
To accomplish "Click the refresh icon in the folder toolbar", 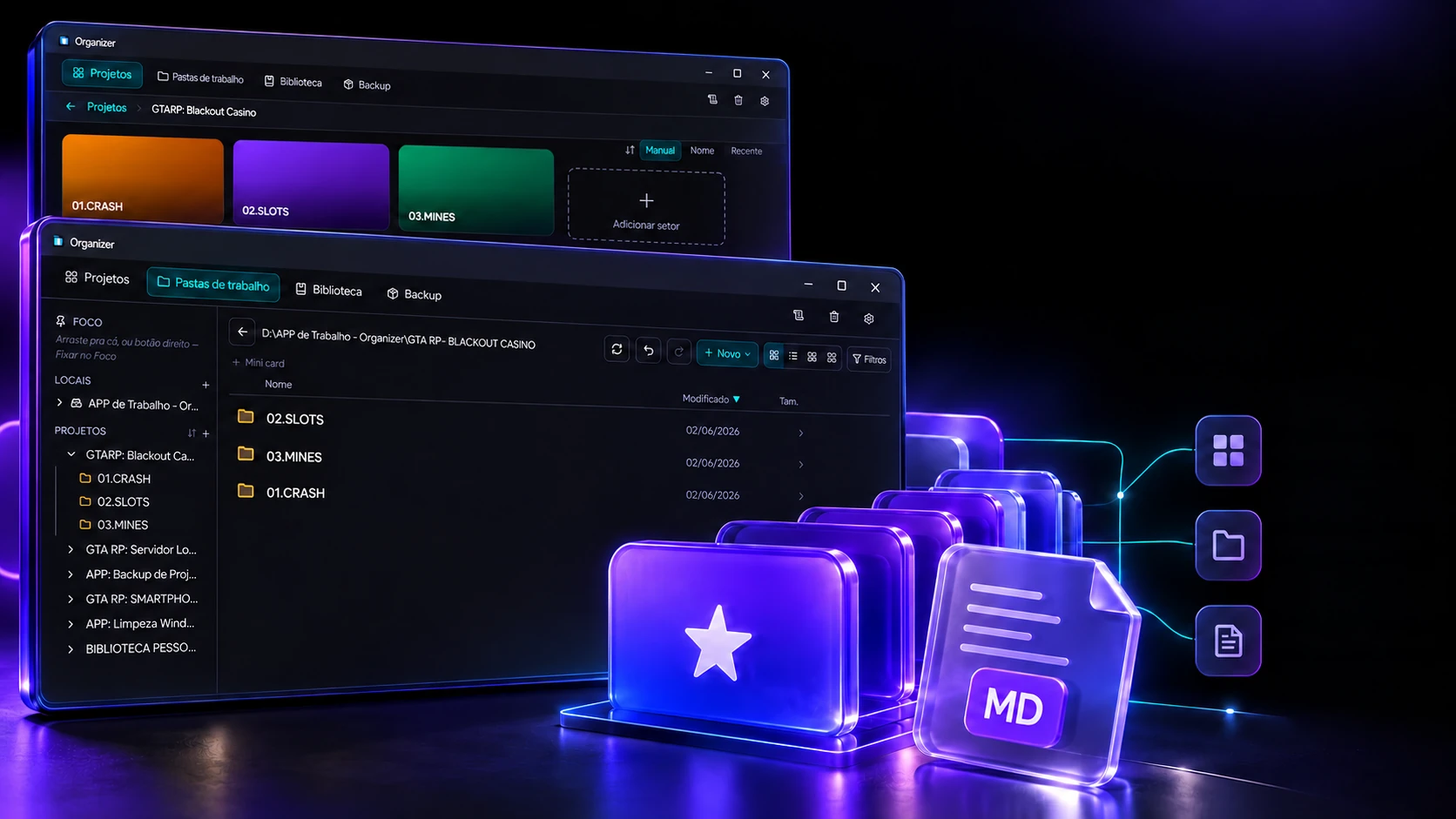I will click(x=617, y=349).
